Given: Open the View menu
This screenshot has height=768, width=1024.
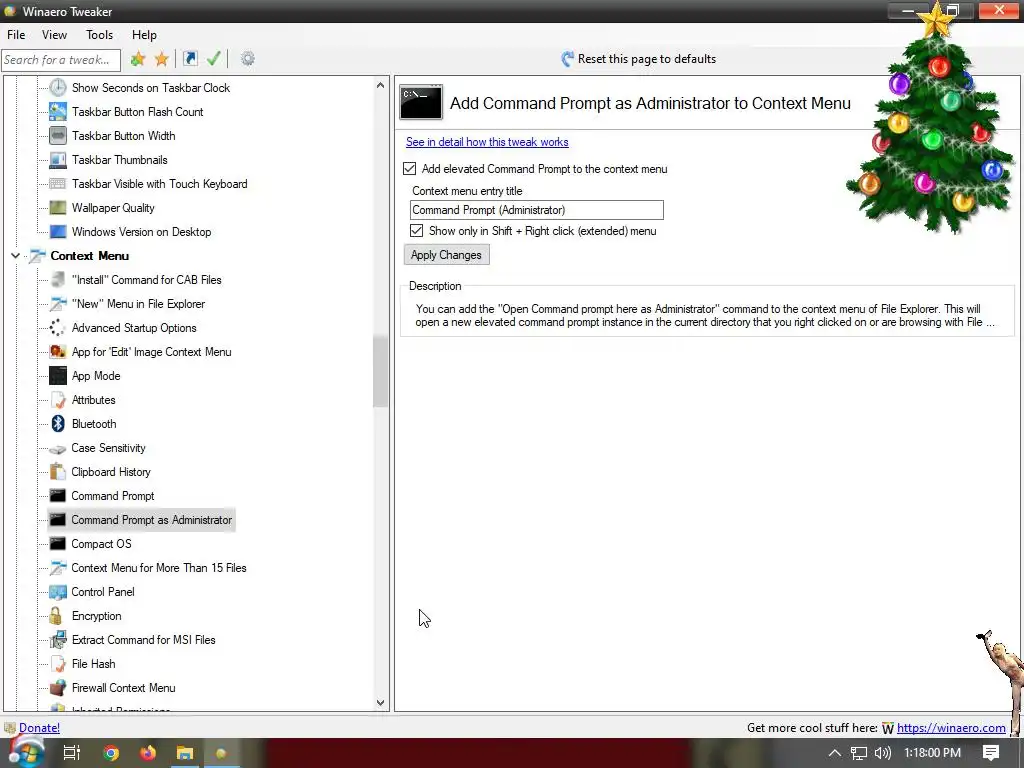Looking at the screenshot, I should [54, 35].
